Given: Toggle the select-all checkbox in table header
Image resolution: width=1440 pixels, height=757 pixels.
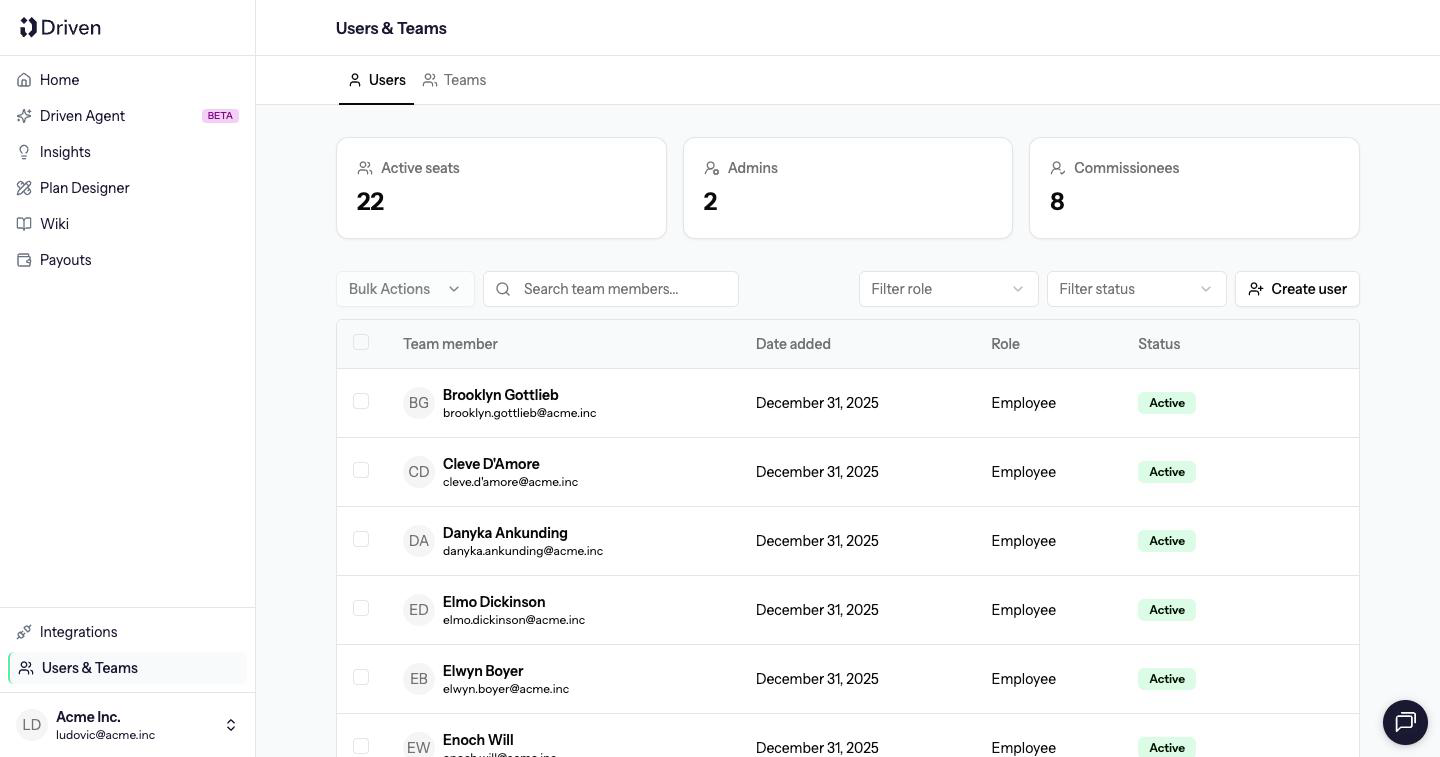Looking at the screenshot, I should (361, 342).
